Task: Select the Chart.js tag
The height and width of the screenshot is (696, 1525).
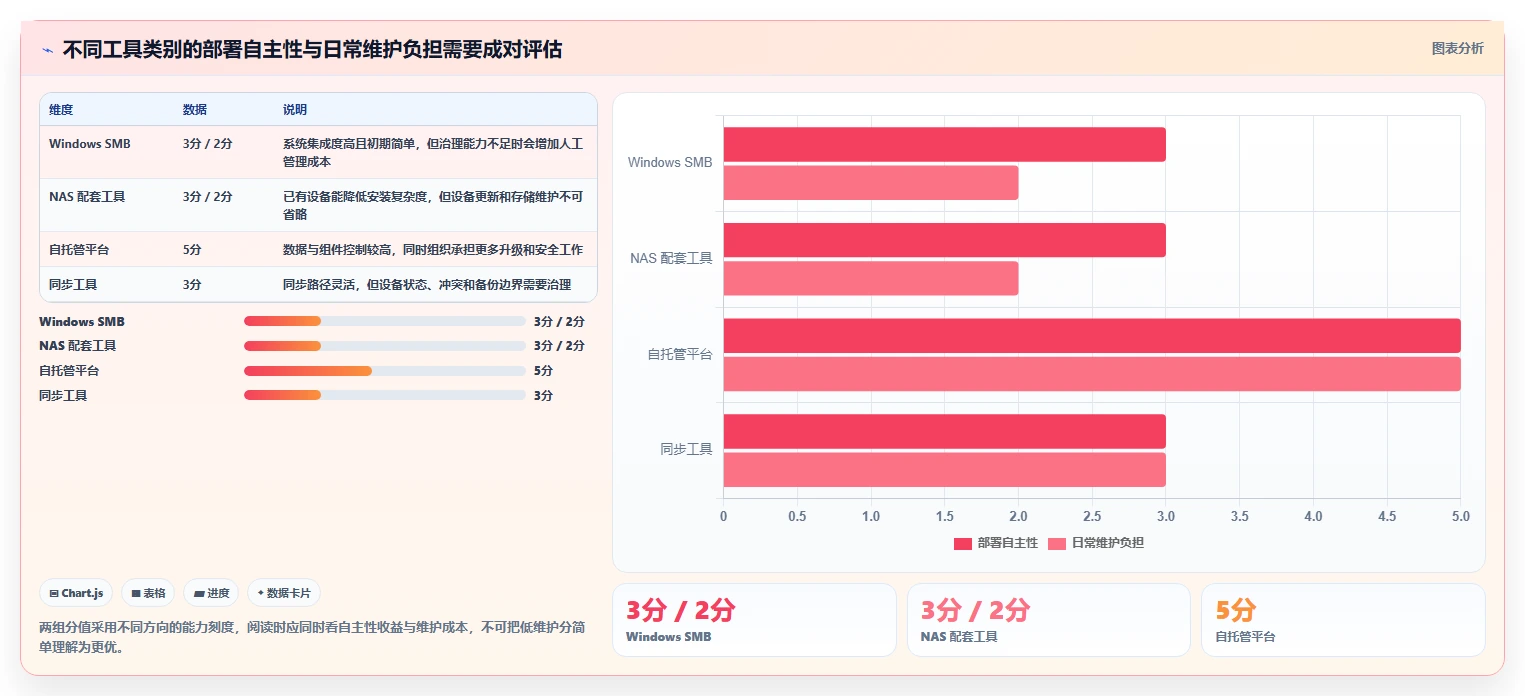Action: coord(77,593)
